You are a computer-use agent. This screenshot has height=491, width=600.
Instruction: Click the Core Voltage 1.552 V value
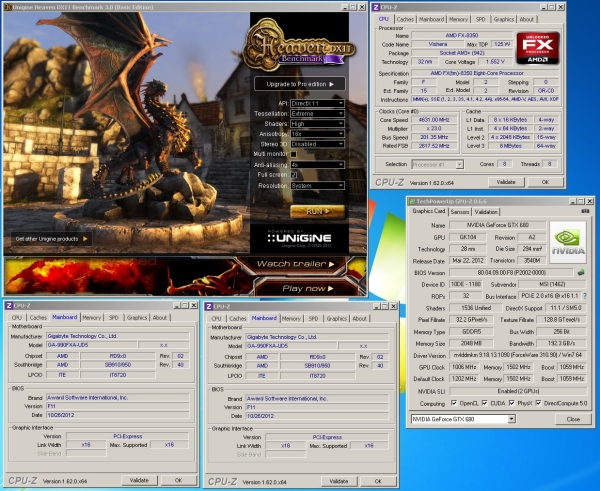coord(495,62)
